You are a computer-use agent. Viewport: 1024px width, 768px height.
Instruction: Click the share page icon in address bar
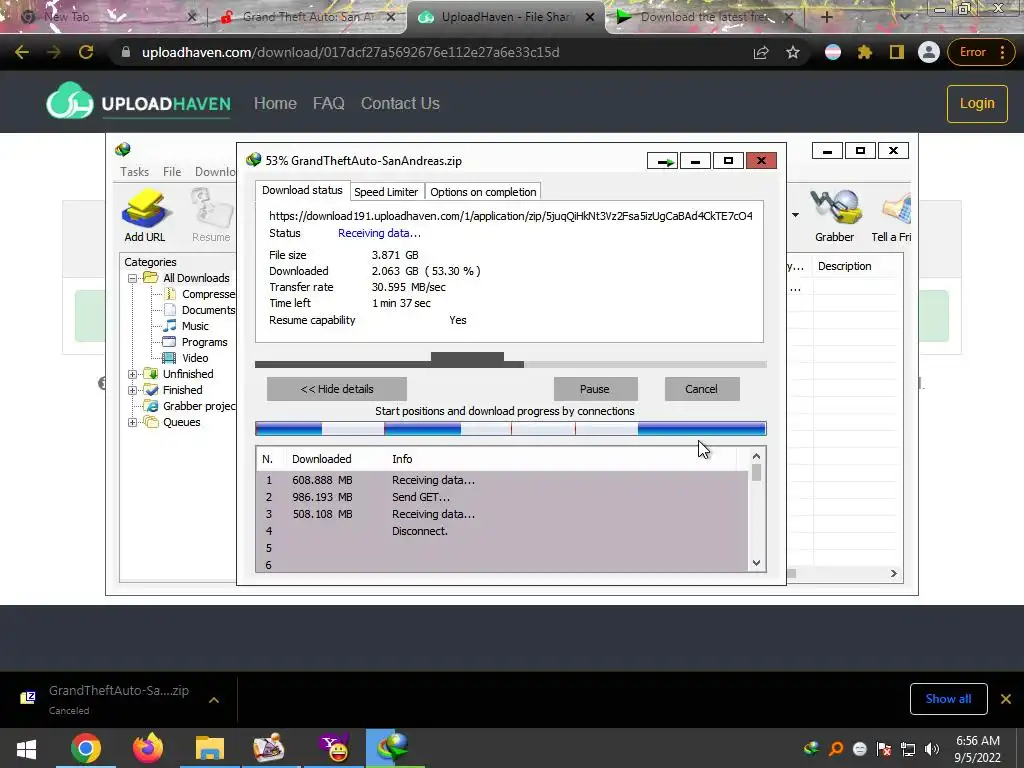point(761,52)
